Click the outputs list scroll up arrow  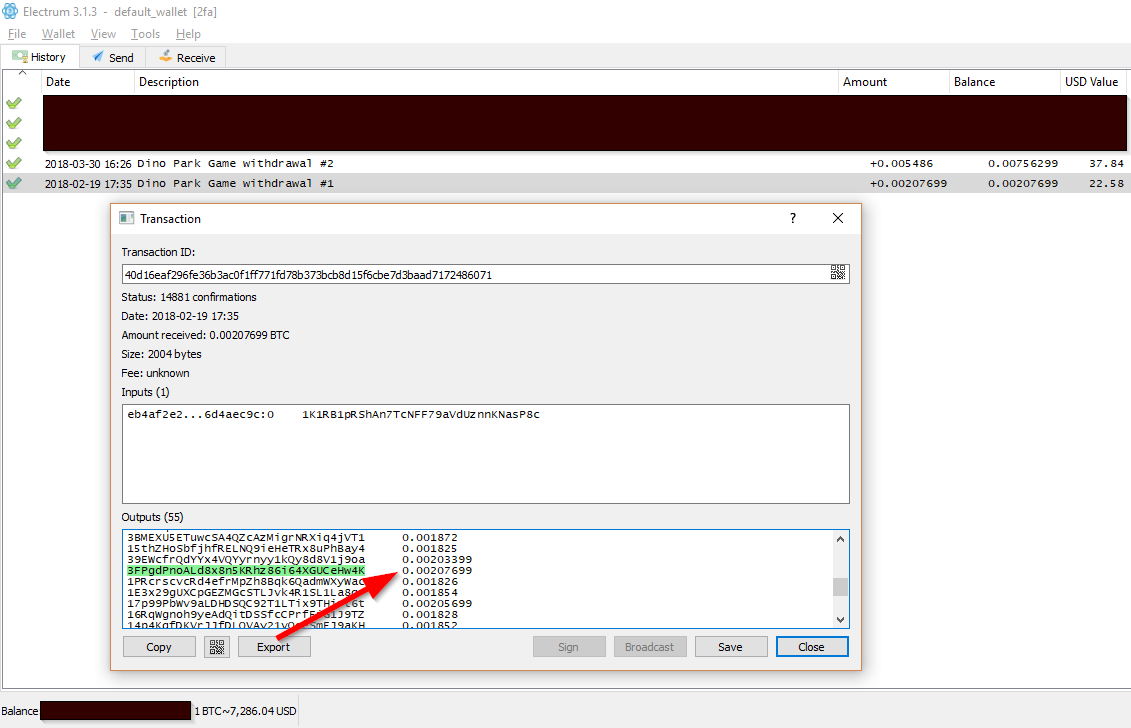pyautogui.click(x=840, y=539)
